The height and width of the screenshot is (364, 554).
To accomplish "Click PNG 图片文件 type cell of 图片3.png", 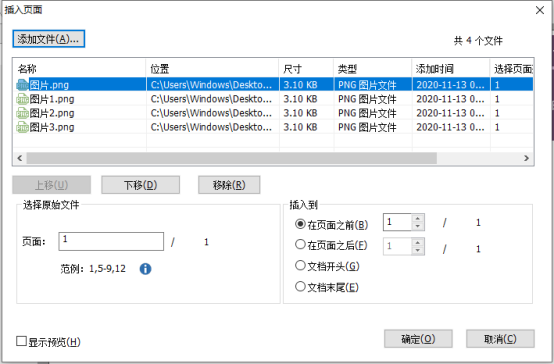I will (373, 127).
